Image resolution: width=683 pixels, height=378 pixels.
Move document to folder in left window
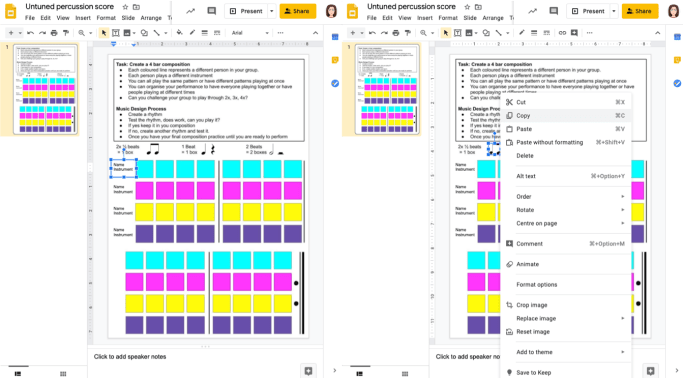136,7
